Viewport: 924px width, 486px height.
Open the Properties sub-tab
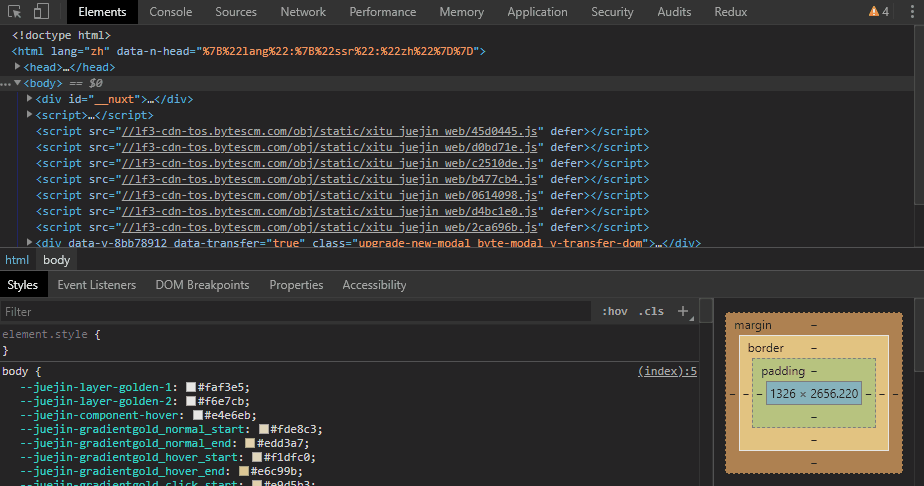[296, 285]
